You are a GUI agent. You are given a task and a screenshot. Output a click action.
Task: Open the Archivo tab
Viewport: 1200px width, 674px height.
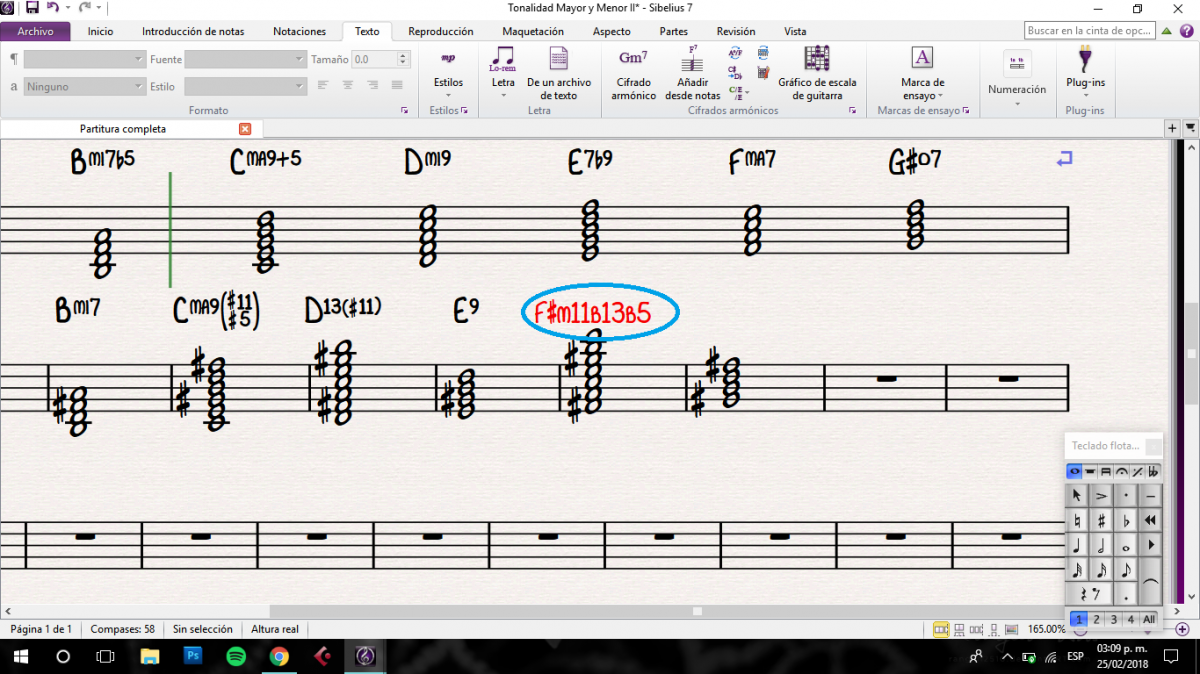pos(35,31)
